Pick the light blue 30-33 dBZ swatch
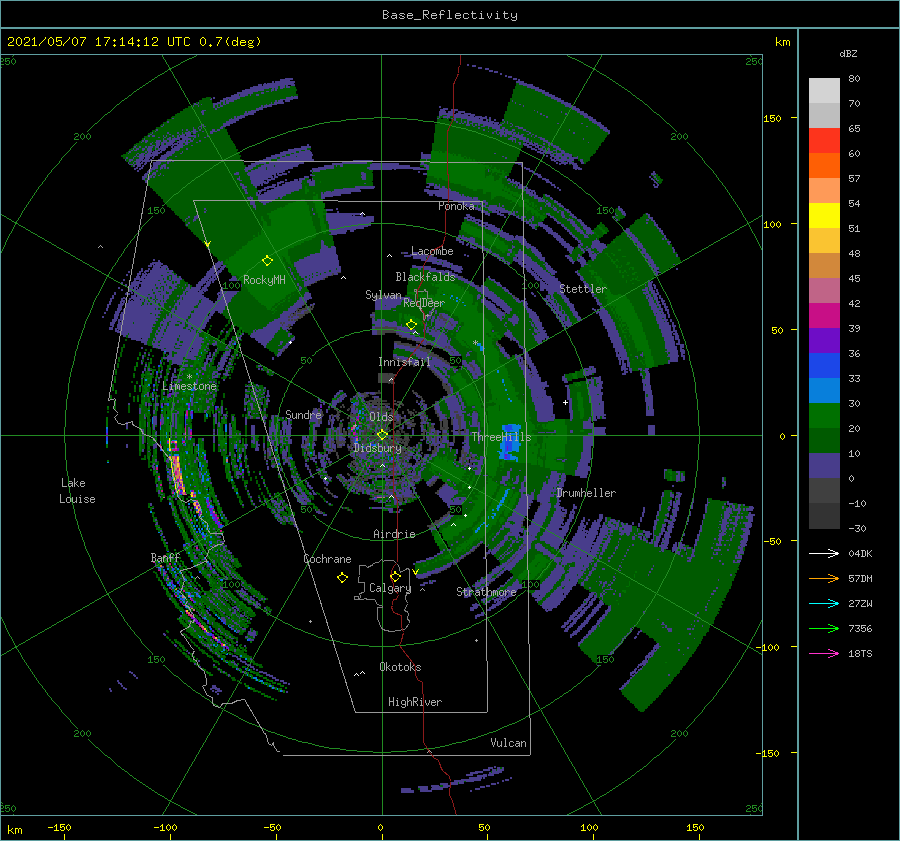 824,390
